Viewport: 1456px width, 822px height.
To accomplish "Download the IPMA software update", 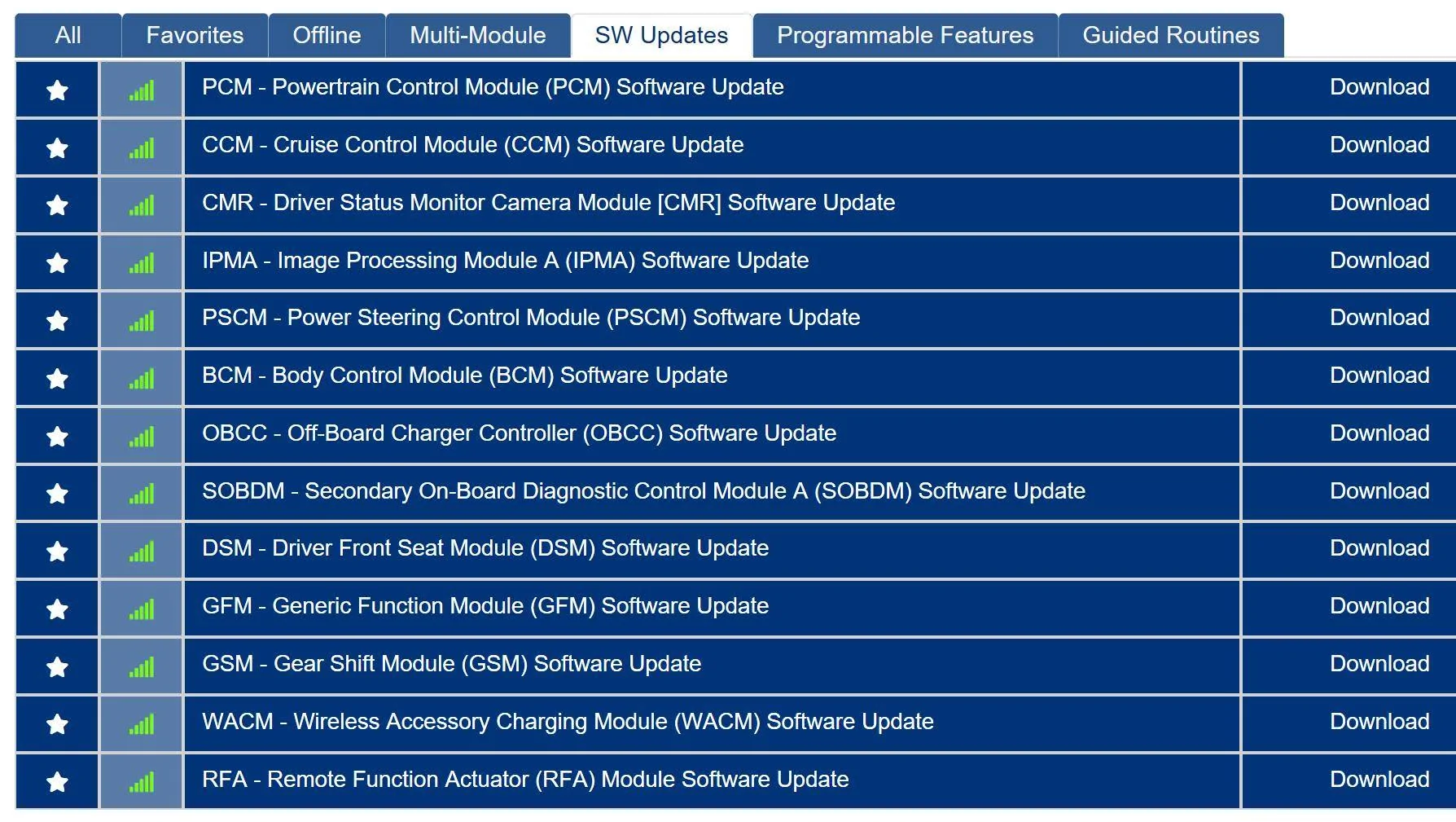I will (x=1379, y=261).
